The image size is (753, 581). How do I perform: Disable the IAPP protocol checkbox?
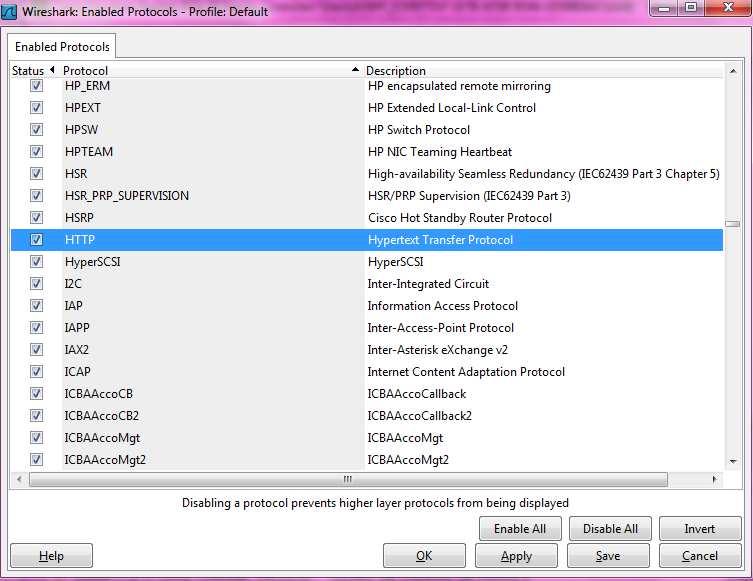click(36, 327)
